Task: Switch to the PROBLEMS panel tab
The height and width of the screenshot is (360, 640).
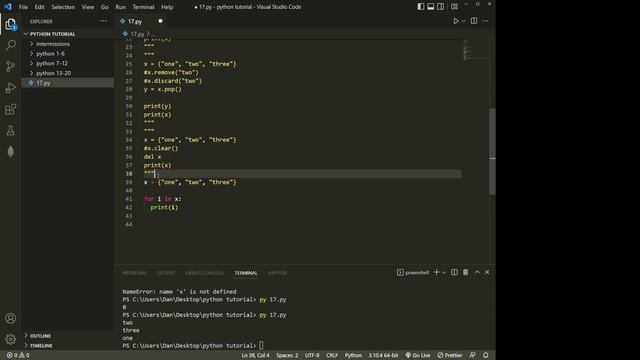Action: (x=135, y=273)
